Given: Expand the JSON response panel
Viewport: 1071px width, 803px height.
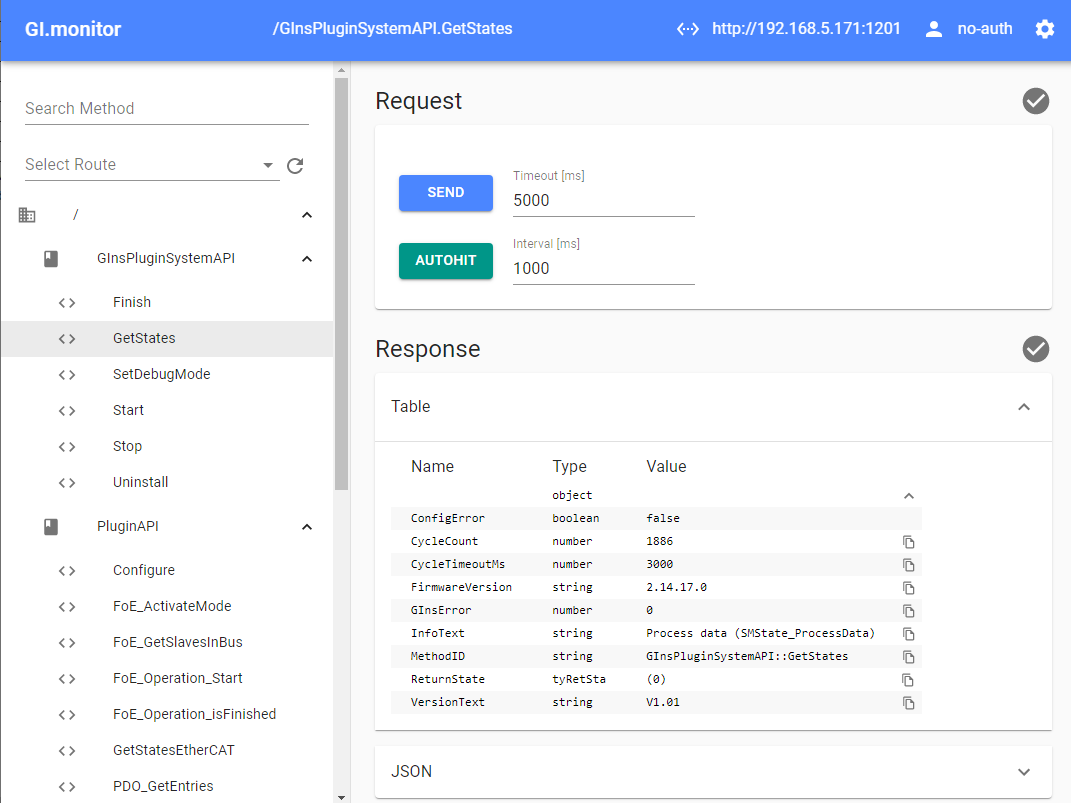Looking at the screenshot, I should coord(1023,772).
